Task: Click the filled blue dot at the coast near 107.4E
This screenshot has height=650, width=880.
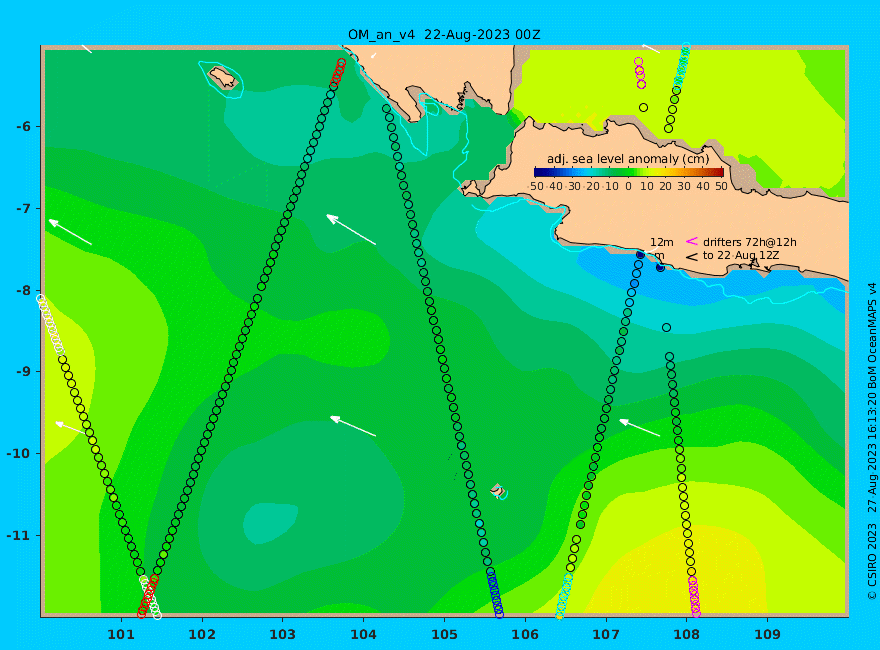Action: [x=640, y=255]
